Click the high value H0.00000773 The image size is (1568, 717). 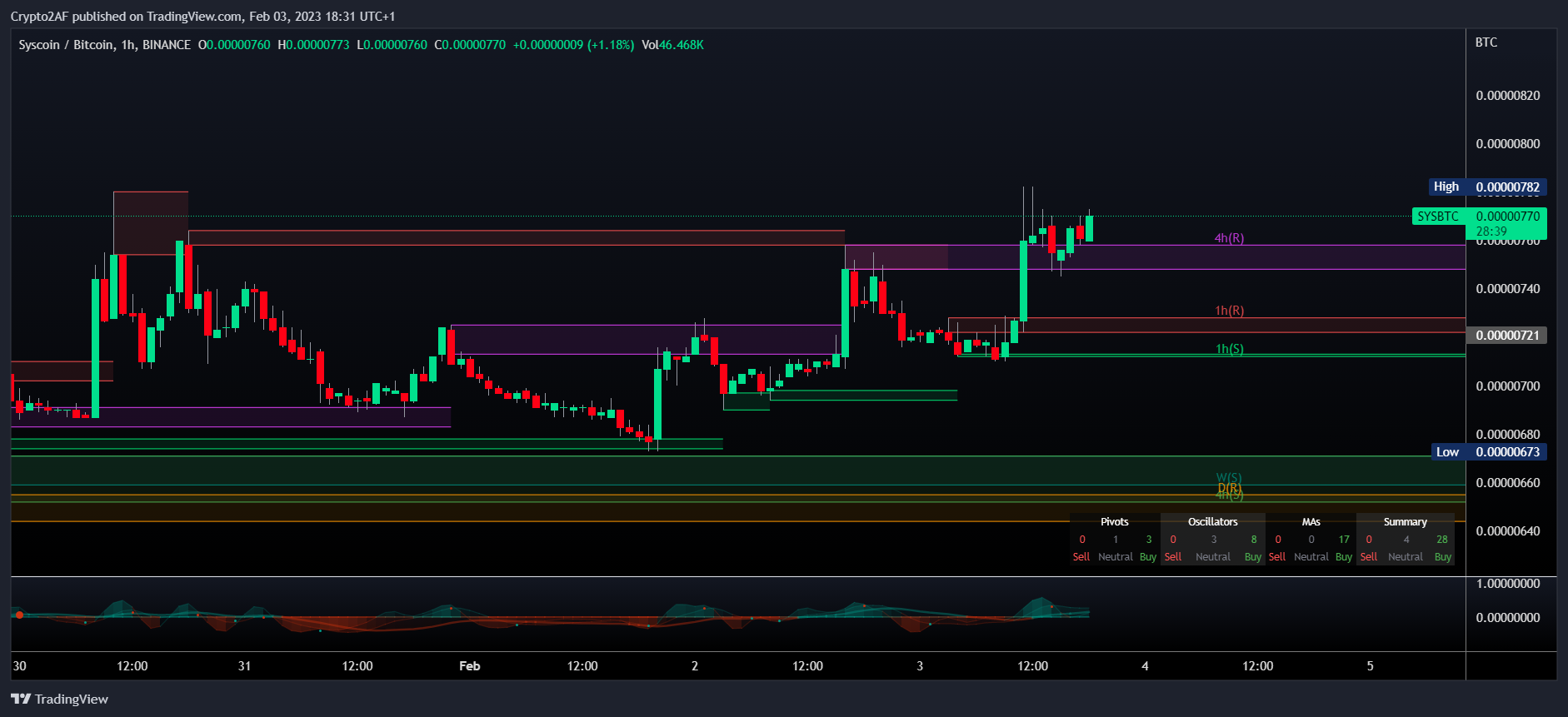[313, 45]
